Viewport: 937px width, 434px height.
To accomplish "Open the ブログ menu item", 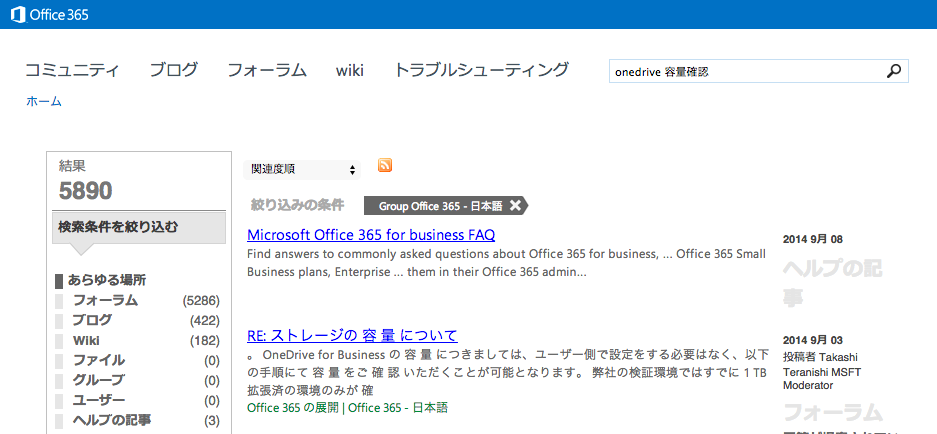I will pyautogui.click(x=173, y=70).
